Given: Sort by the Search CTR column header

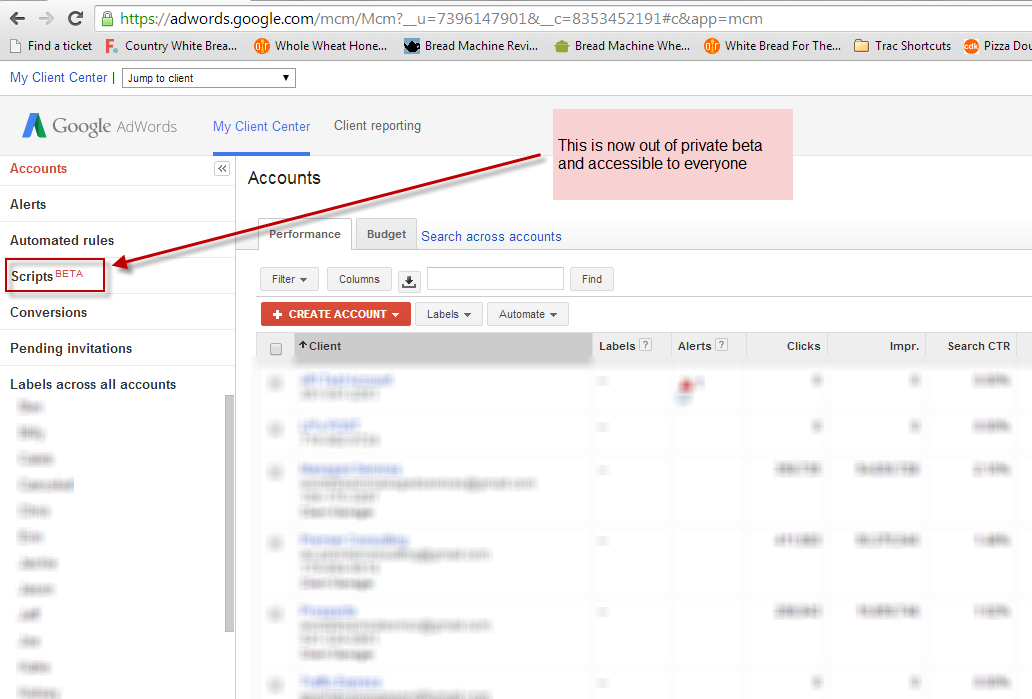Looking at the screenshot, I should 978,346.
